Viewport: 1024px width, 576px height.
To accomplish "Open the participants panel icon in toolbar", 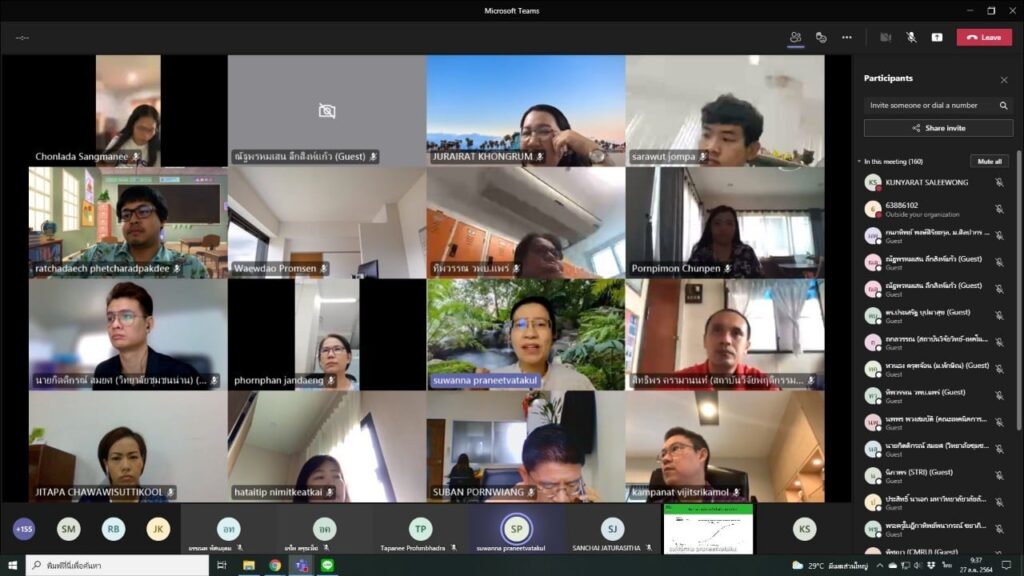I will pos(795,37).
